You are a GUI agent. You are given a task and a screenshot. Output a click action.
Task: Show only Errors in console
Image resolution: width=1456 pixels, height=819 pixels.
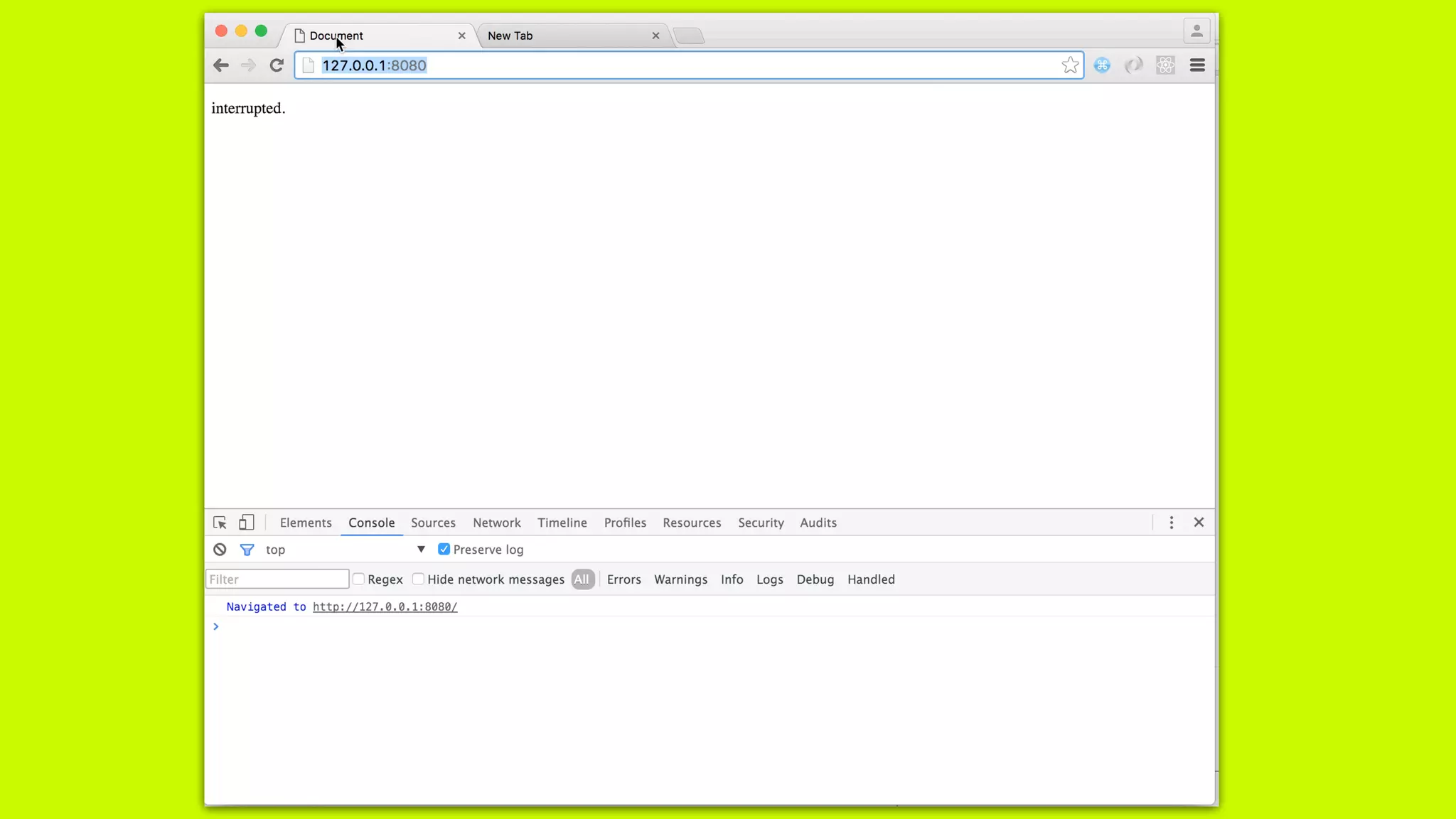click(623, 579)
